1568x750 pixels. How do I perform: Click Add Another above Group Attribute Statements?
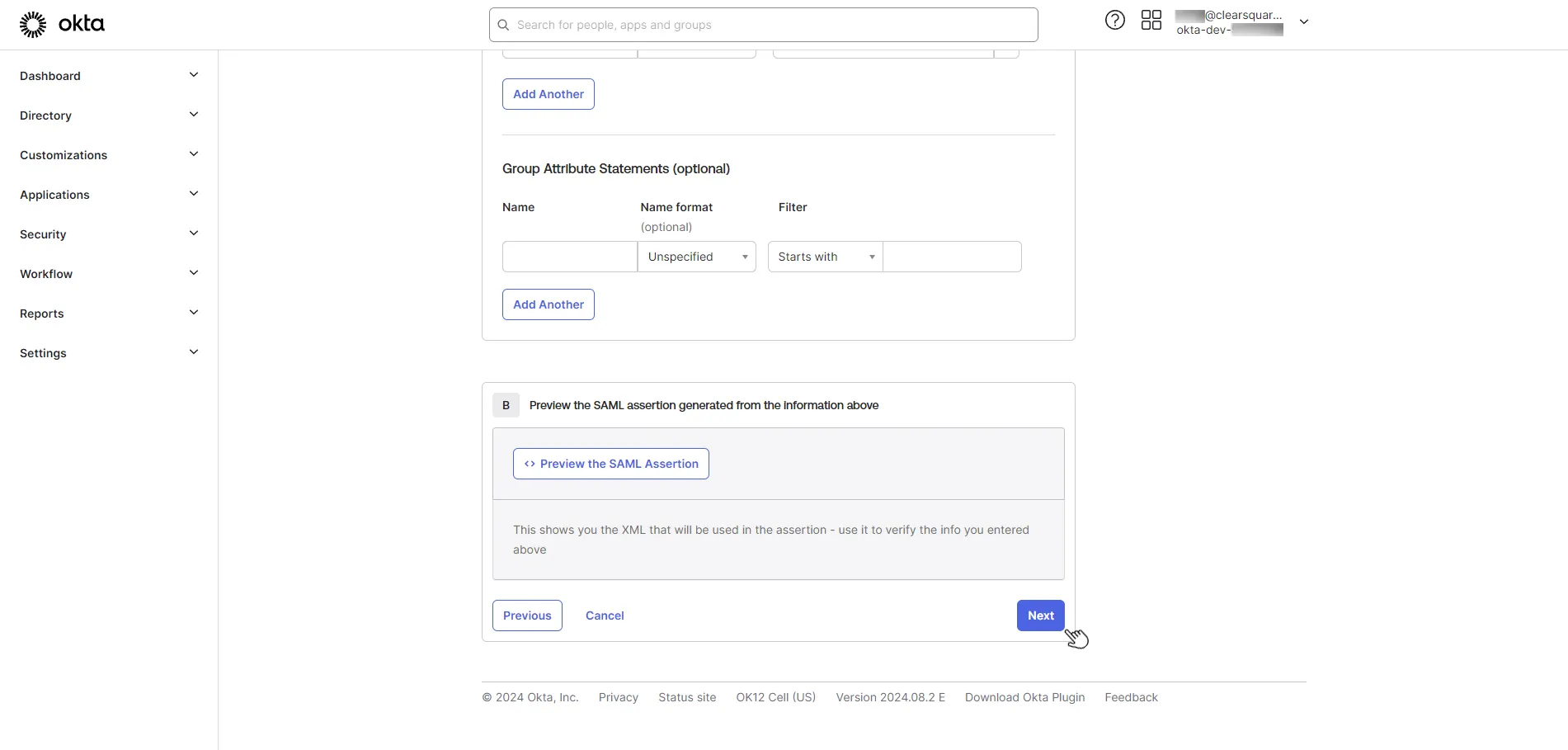[x=549, y=94]
